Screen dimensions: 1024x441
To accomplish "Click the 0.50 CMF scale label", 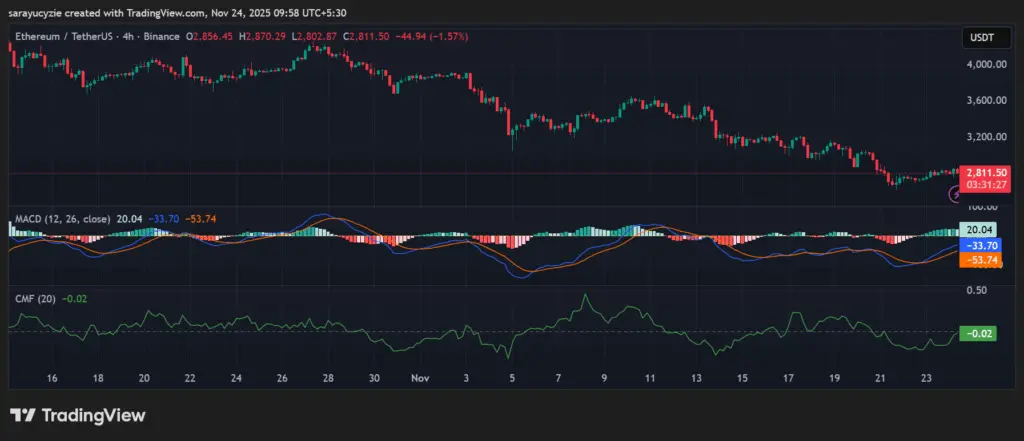I will coord(976,290).
